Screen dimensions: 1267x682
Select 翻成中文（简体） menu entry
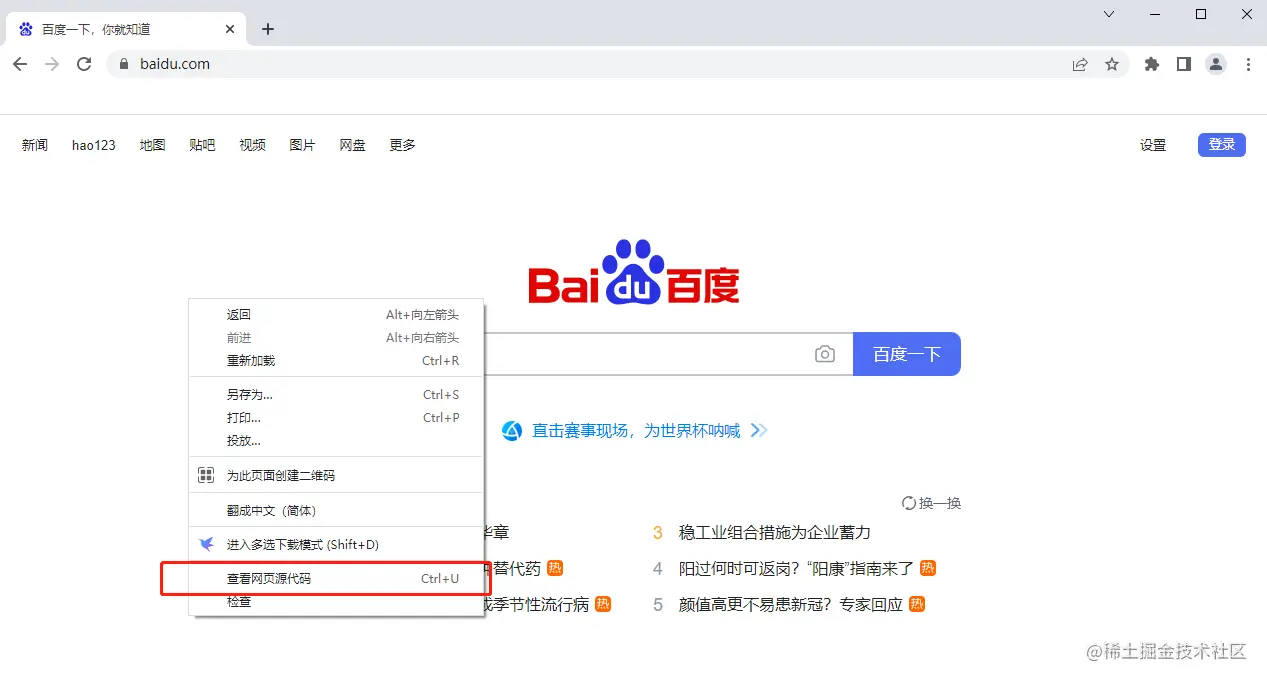(336, 510)
